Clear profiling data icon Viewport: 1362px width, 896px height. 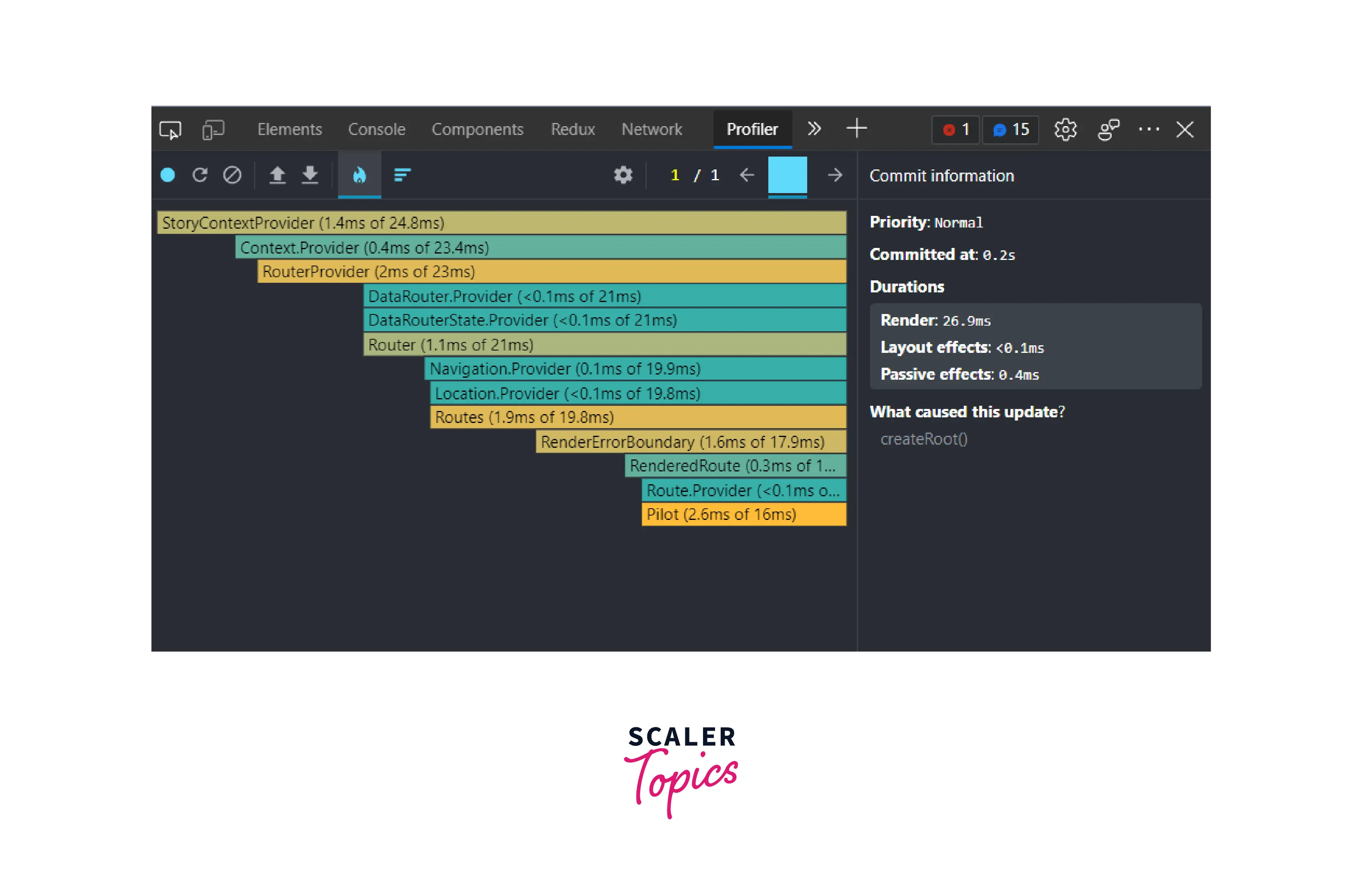pyautogui.click(x=232, y=175)
